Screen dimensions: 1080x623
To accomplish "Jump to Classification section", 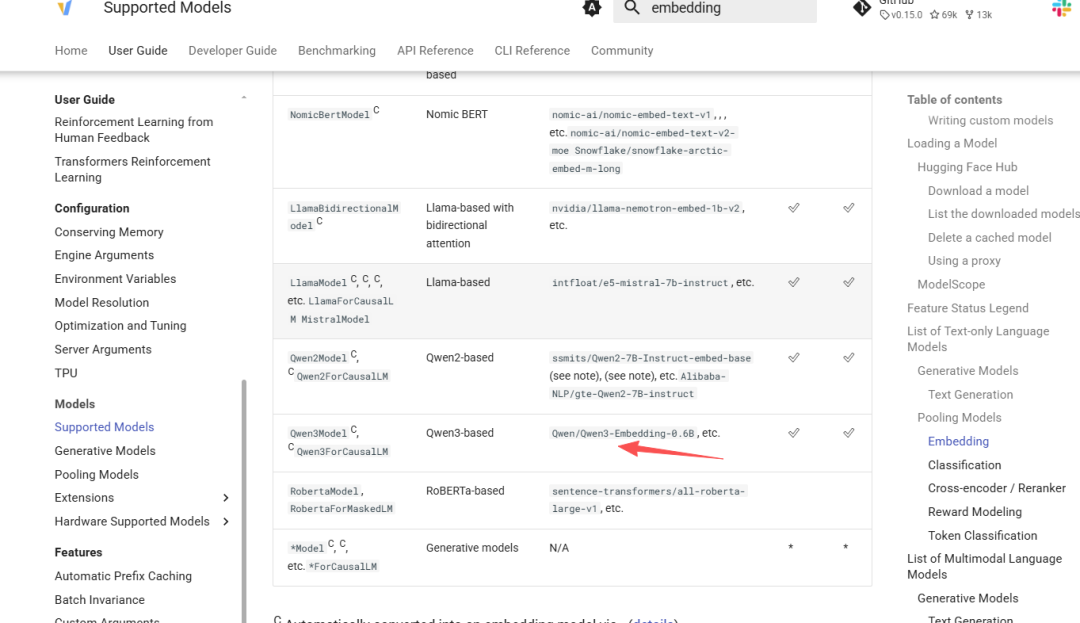I will coord(964,465).
